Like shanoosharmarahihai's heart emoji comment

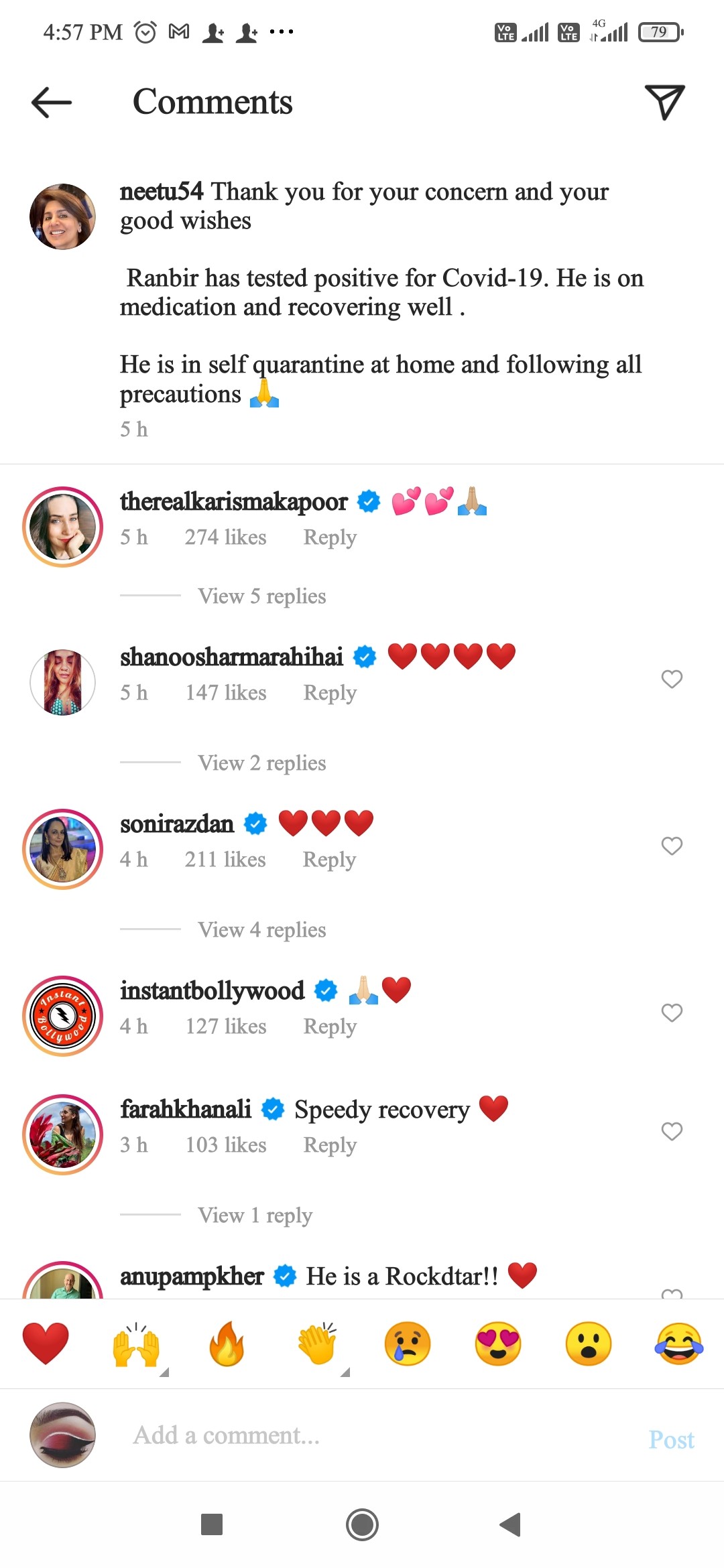(671, 679)
